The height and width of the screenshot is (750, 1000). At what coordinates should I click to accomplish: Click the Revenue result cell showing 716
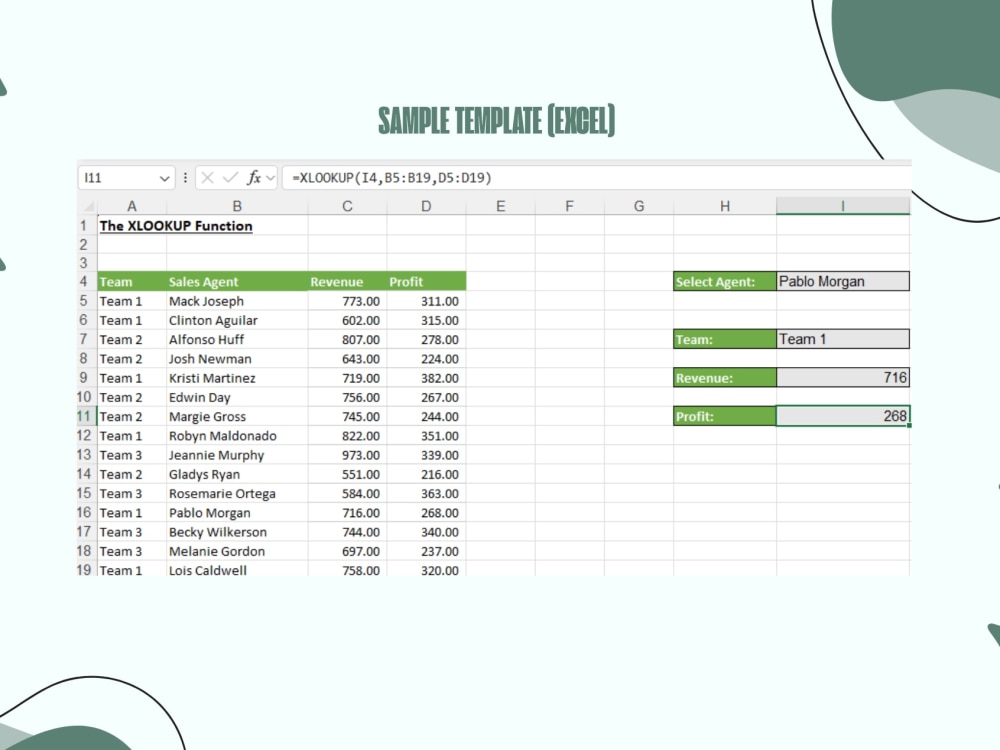pos(843,378)
